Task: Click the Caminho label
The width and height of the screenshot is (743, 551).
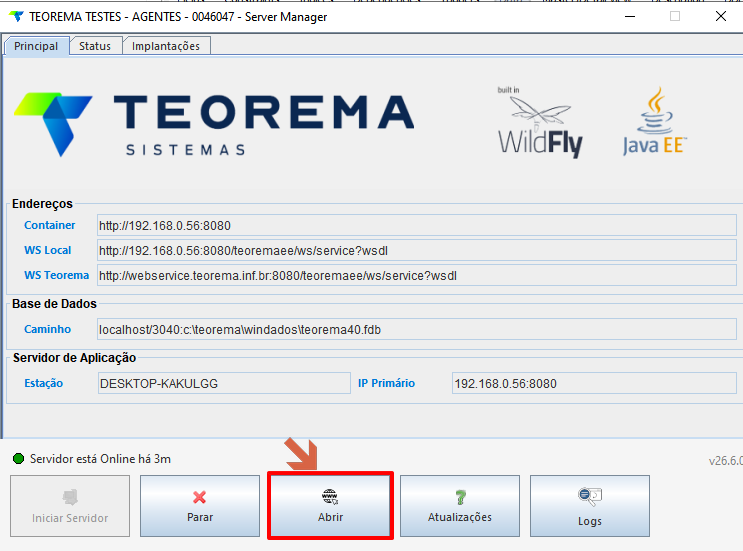Action: (47, 329)
